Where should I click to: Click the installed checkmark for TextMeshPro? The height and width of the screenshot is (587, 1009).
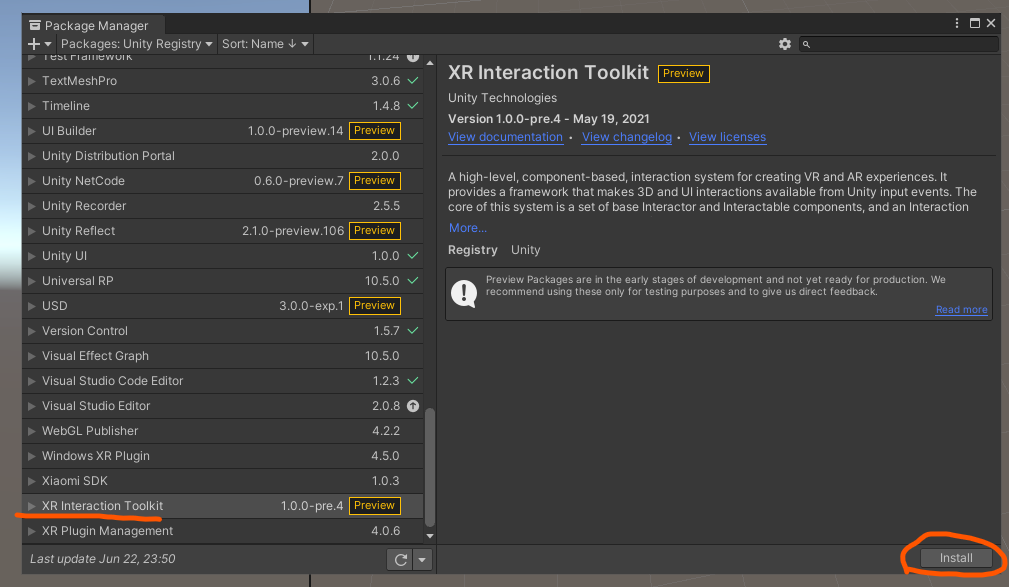click(x=413, y=80)
